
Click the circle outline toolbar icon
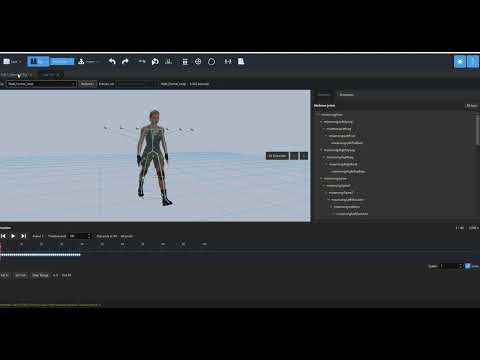click(x=211, y=62)
